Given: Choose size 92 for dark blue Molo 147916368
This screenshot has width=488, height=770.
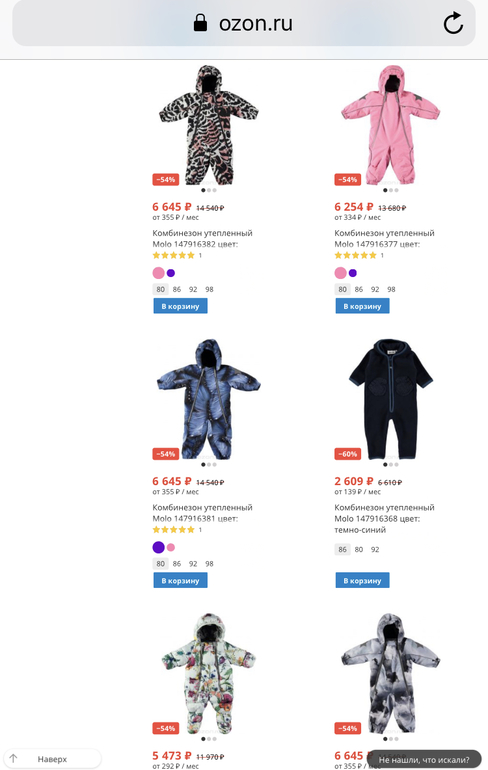Looking at the screenshot, I should [x=375, y=550].
